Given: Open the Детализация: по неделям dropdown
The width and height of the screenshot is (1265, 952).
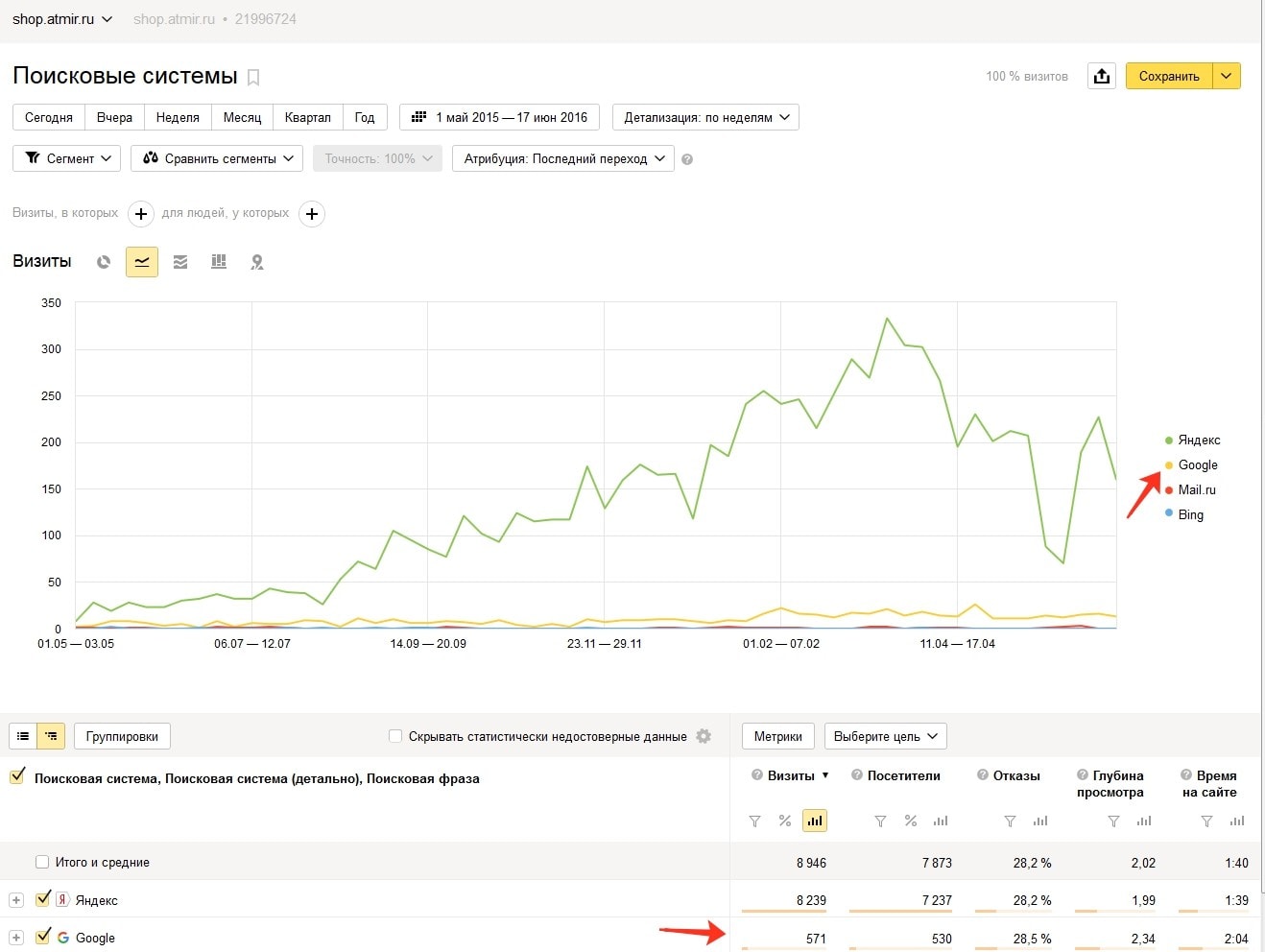Looking at the screenshot, I should tap(705, 117).
